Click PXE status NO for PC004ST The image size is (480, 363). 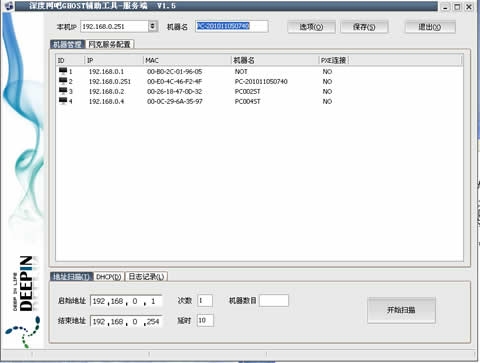pyautogui.click(x=327, y=101)
